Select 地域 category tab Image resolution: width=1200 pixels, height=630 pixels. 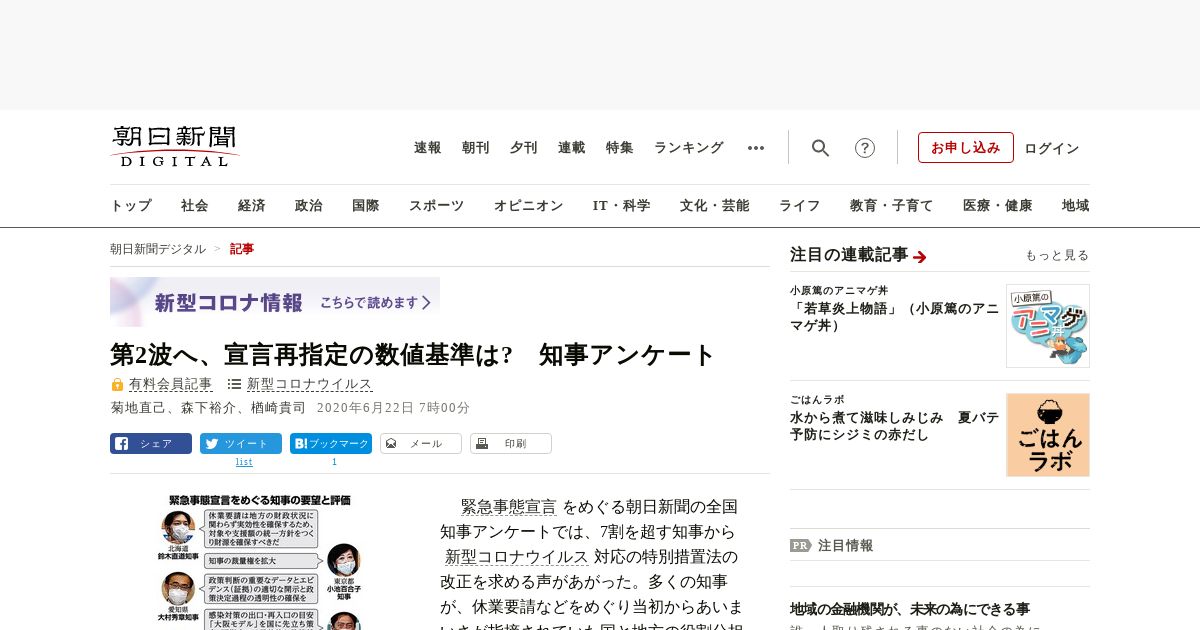click(1076, 206)
